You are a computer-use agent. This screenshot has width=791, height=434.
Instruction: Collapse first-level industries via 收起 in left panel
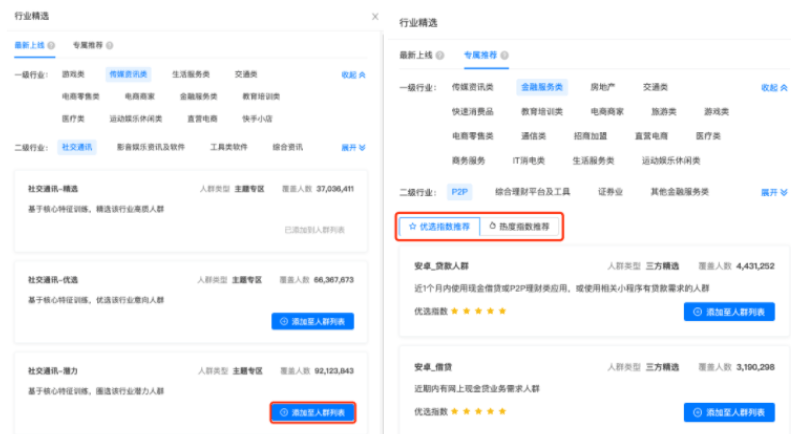click(353, 75)
